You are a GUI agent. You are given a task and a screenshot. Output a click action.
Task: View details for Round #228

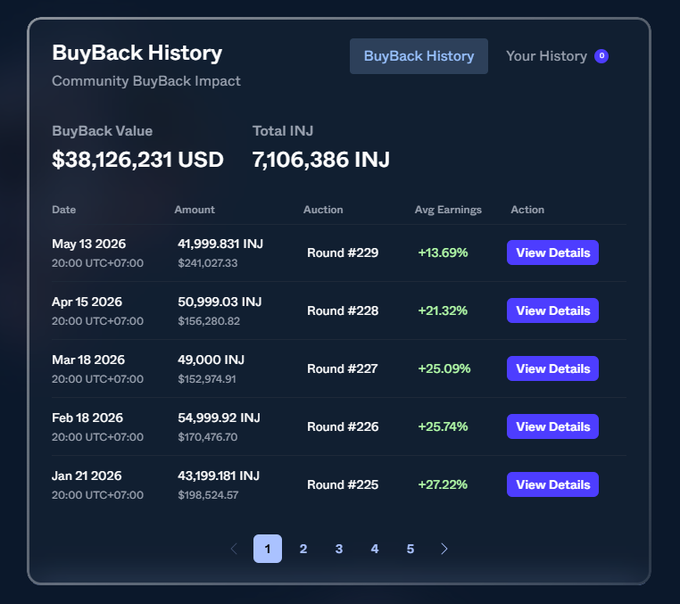tap(552, 310)
